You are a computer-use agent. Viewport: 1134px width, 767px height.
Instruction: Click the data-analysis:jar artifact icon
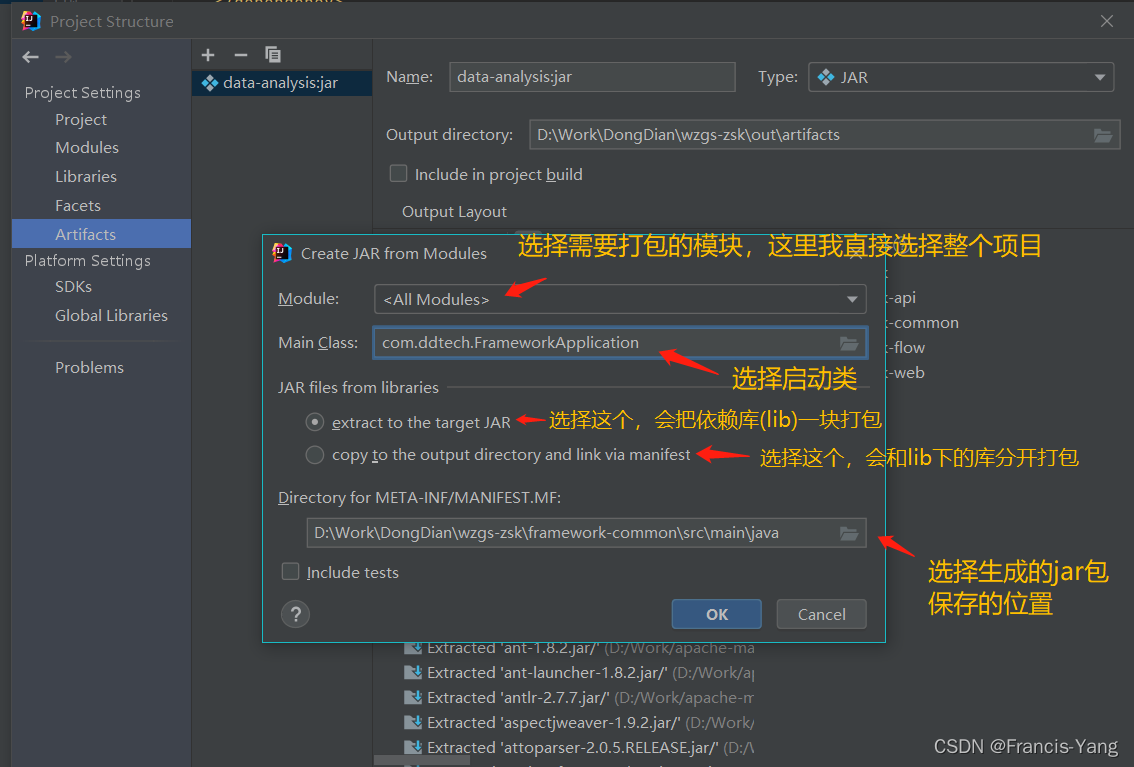tap(210, 83)
